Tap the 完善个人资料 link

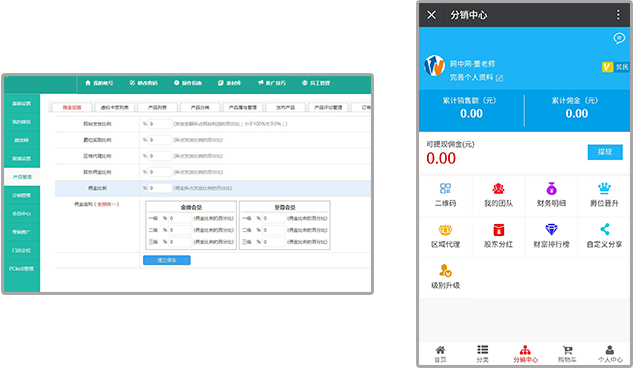pos(471,77)
